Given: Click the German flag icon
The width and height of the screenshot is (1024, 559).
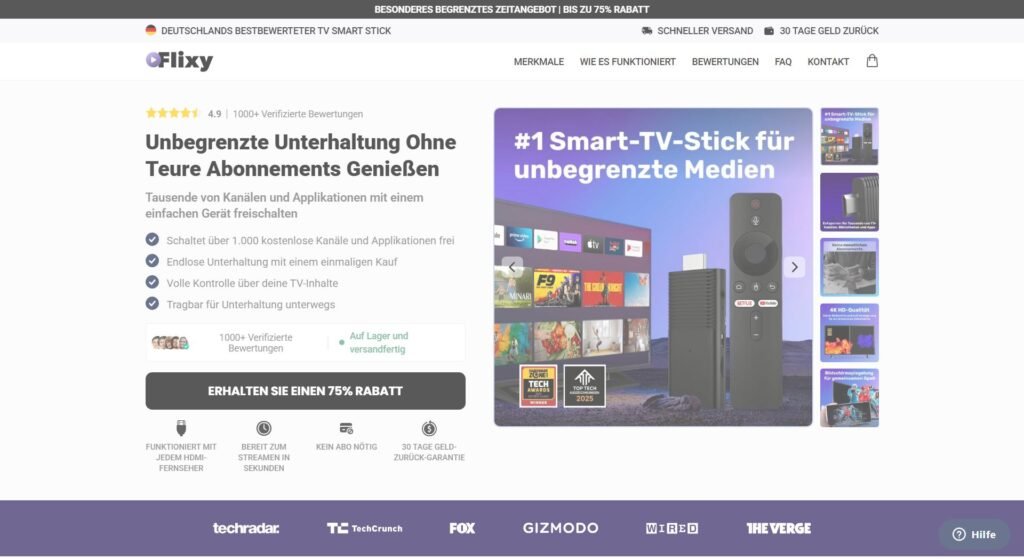Looking at the screenshot, I should (151, 30).
